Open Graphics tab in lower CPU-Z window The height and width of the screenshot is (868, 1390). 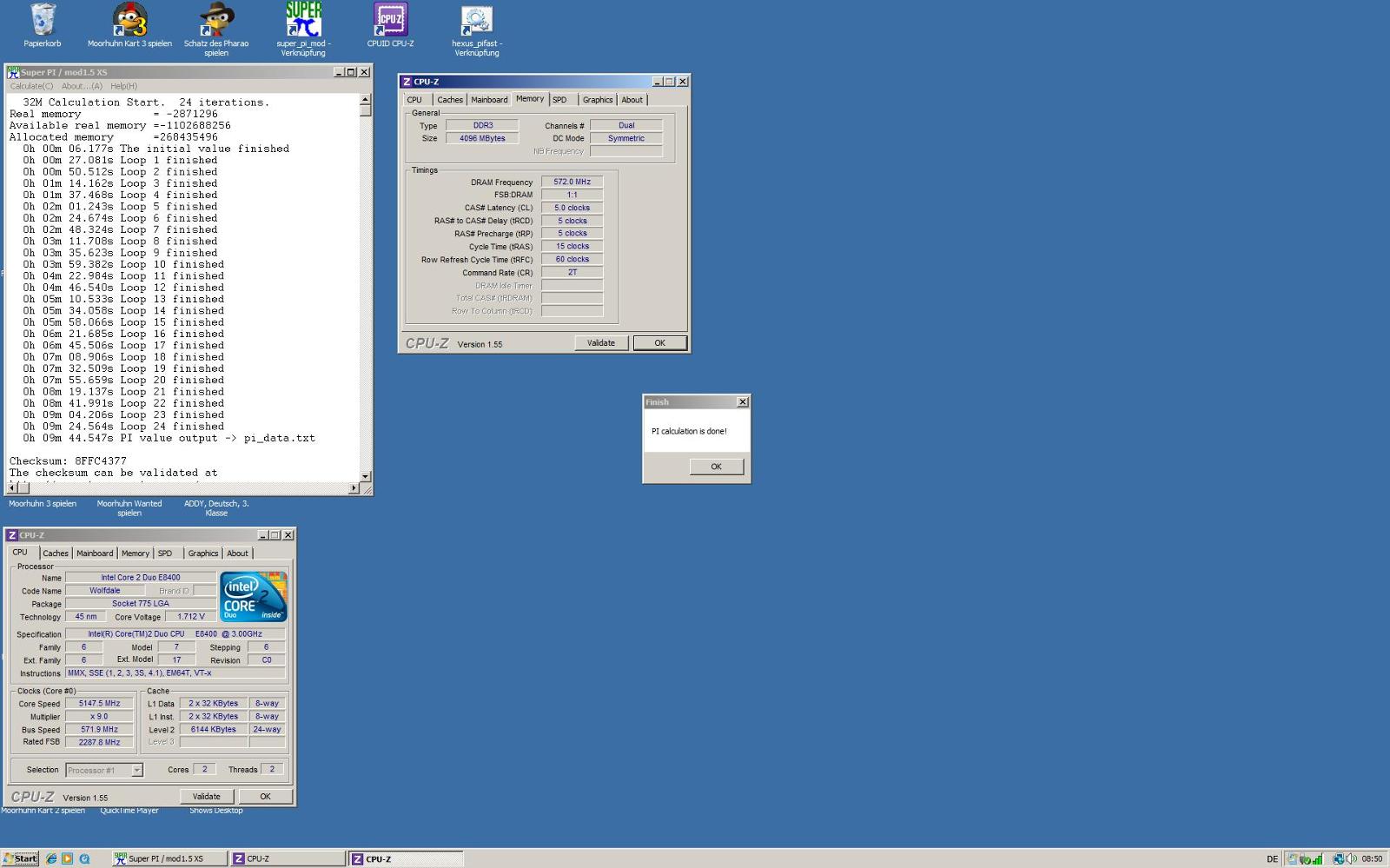coord(203,553)
